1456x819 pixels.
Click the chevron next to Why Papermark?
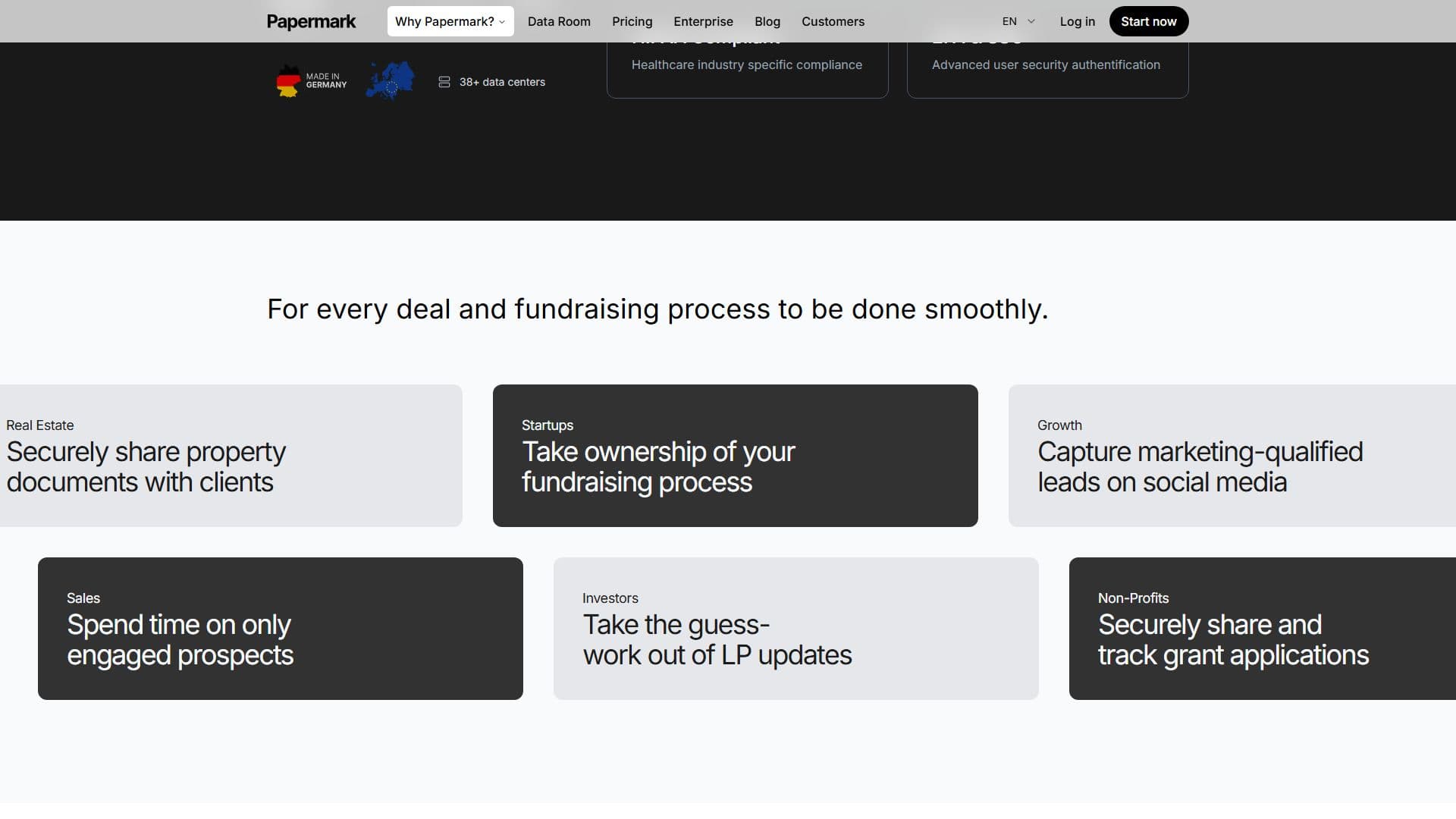pyautogui.click(x=502, y=22)
